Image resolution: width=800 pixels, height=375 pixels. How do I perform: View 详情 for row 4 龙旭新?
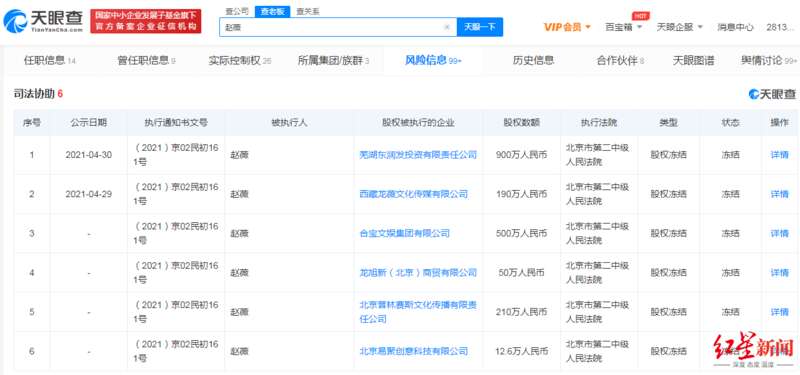click(779, 272)
